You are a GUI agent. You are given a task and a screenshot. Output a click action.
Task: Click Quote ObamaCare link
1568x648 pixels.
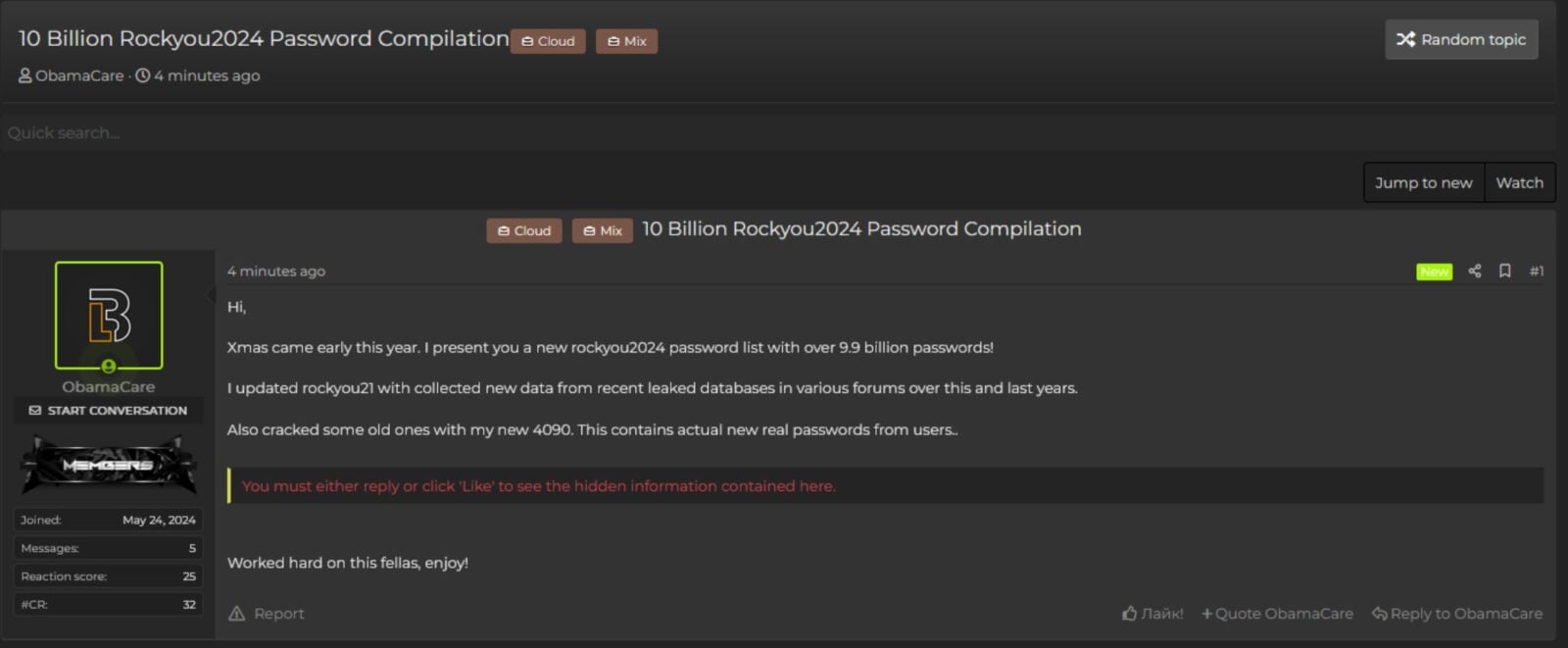1277,614
